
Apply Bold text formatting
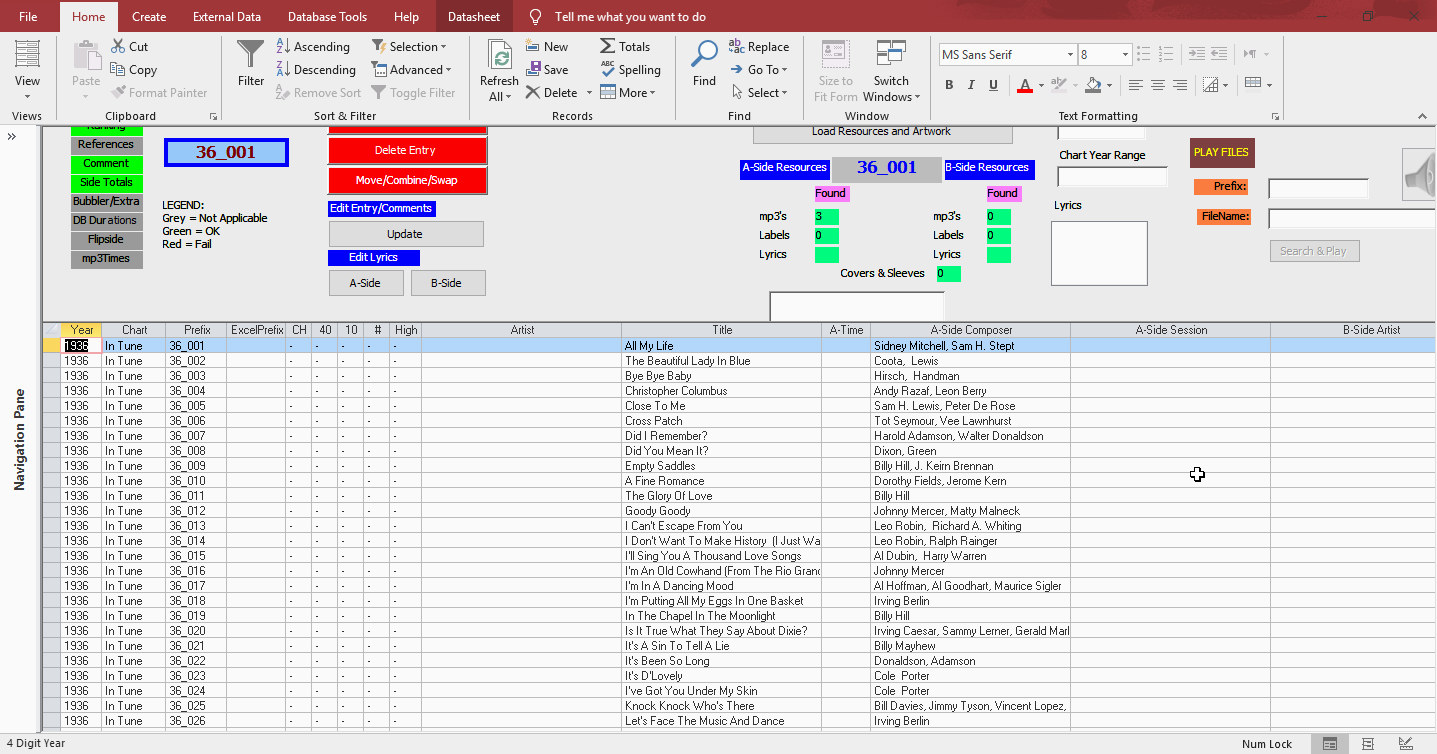pyautogui.click(x=949, y=85)
